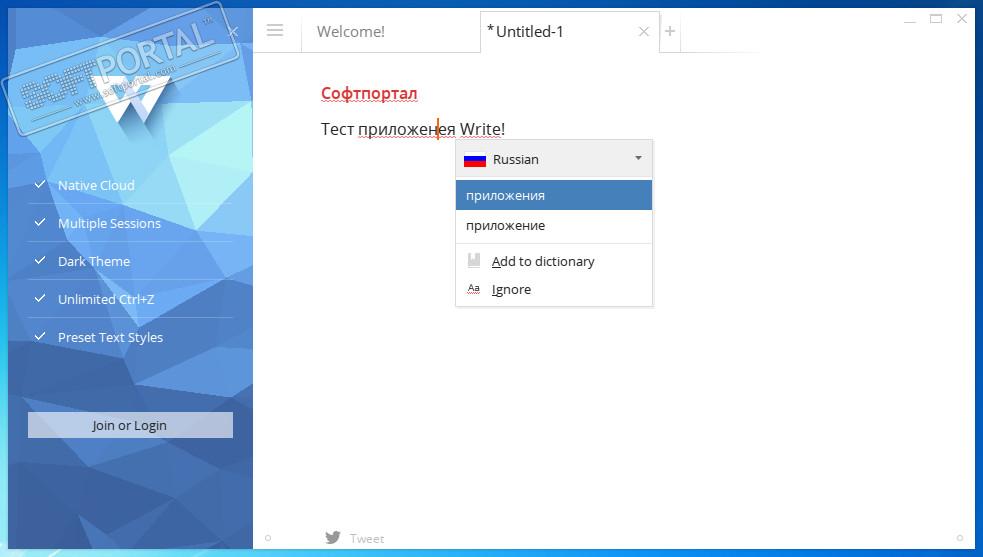The image size is (983, 557).
Task: Choose the suggestion приложение
Action: [x=554, y=225]
